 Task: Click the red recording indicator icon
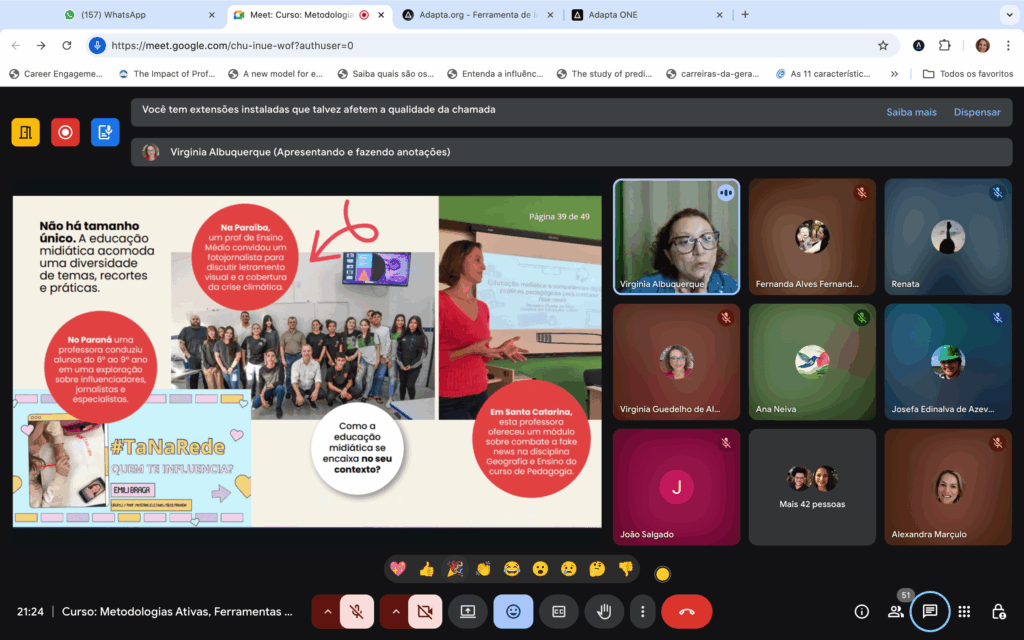point(65,132)
